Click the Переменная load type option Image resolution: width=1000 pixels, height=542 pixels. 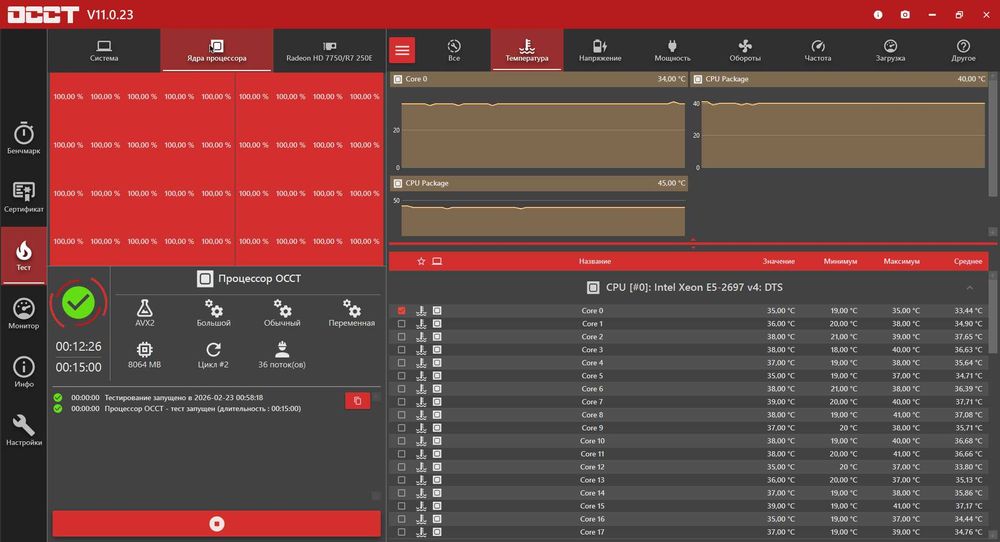[351, 312]
